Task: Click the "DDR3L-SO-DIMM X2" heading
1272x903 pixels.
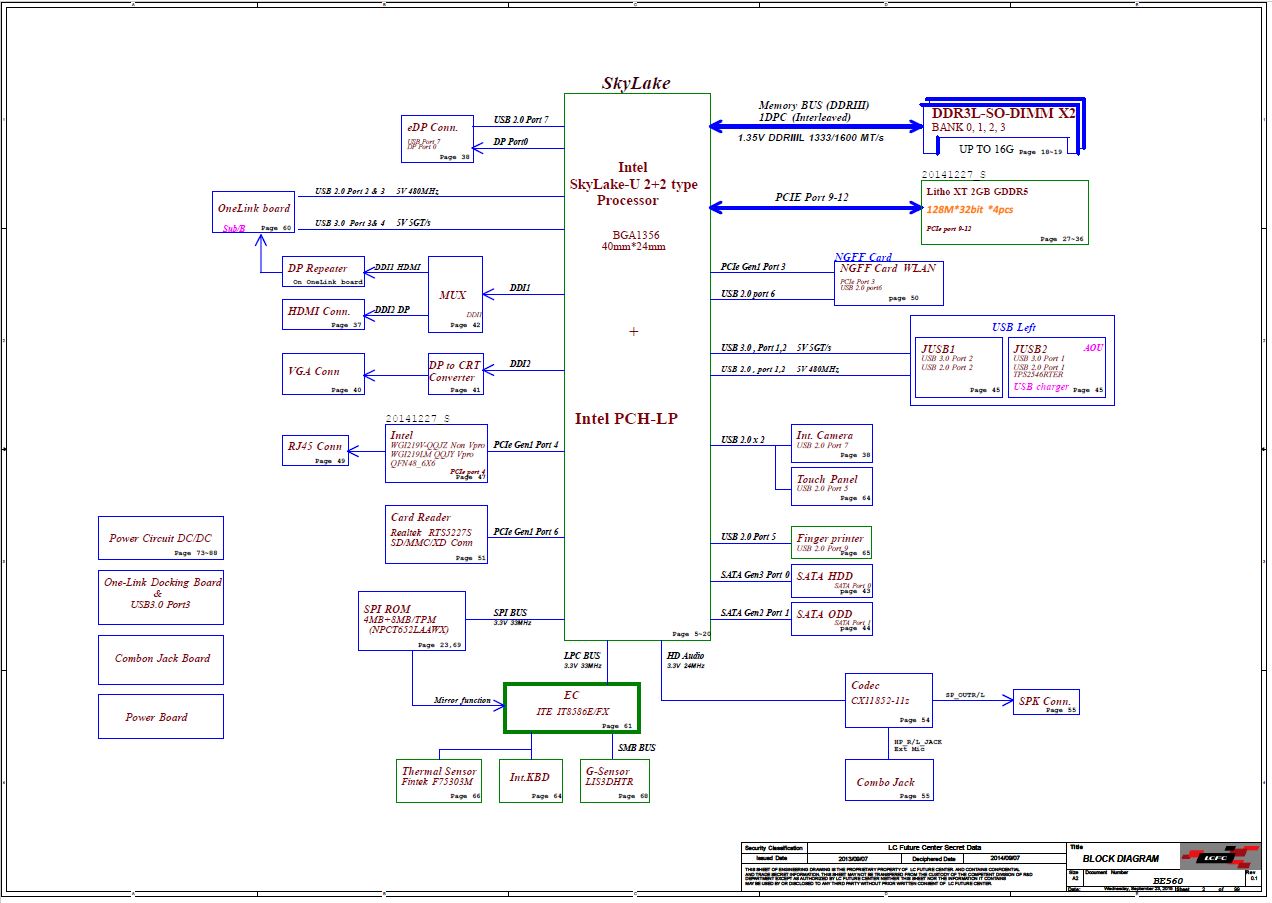Action: [1003, 113]
